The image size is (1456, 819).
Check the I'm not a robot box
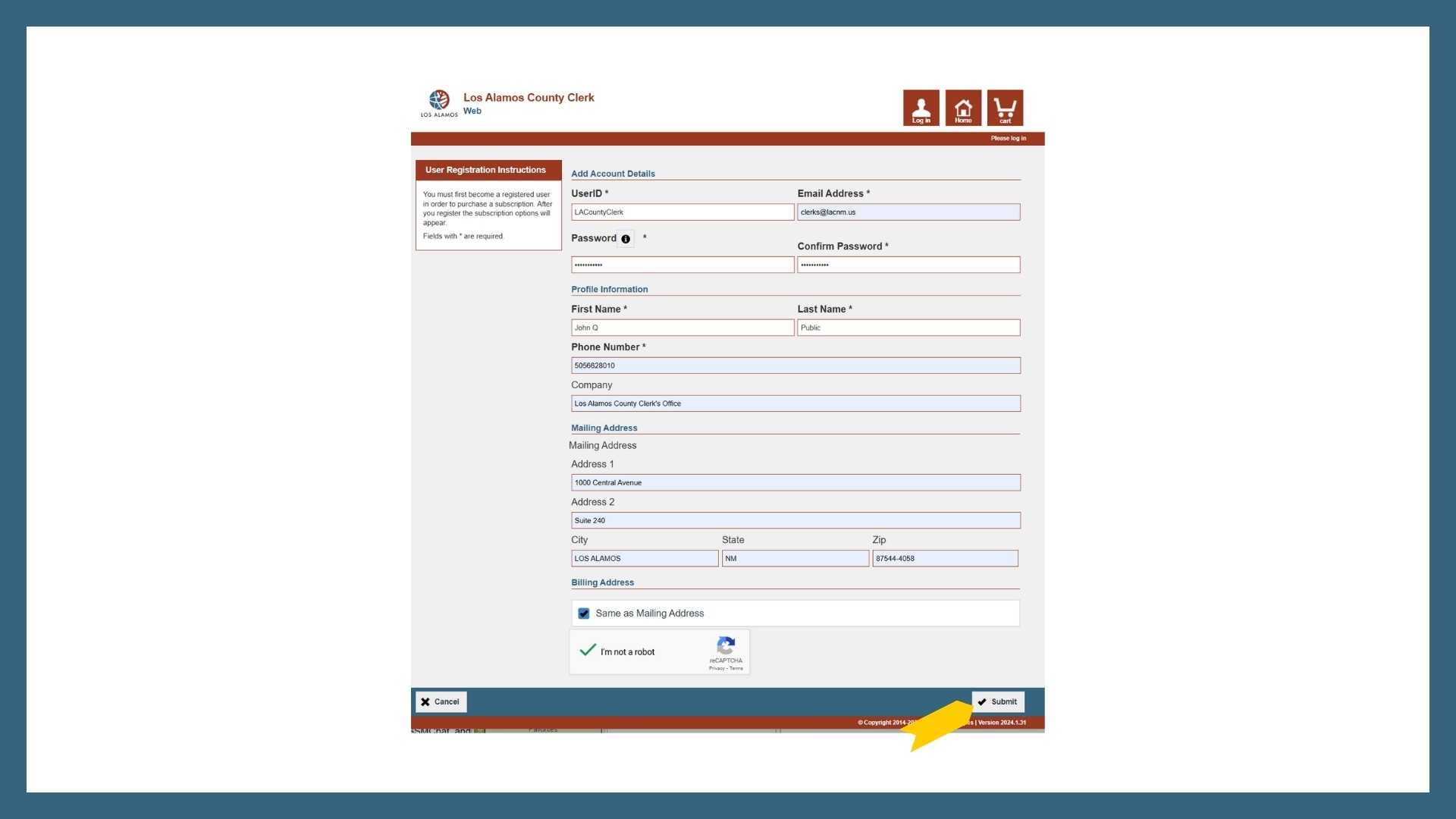(x=588, y=651)
